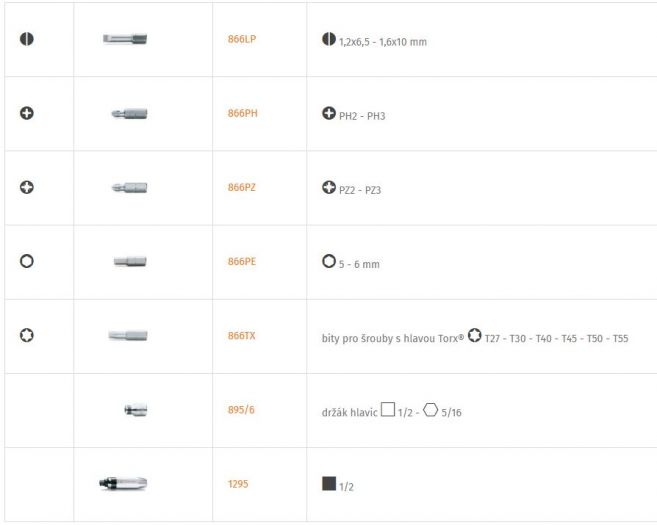This screenshot has width=657, height=525.
Task: Open the 1295 product link
Action: coord(237,483)
